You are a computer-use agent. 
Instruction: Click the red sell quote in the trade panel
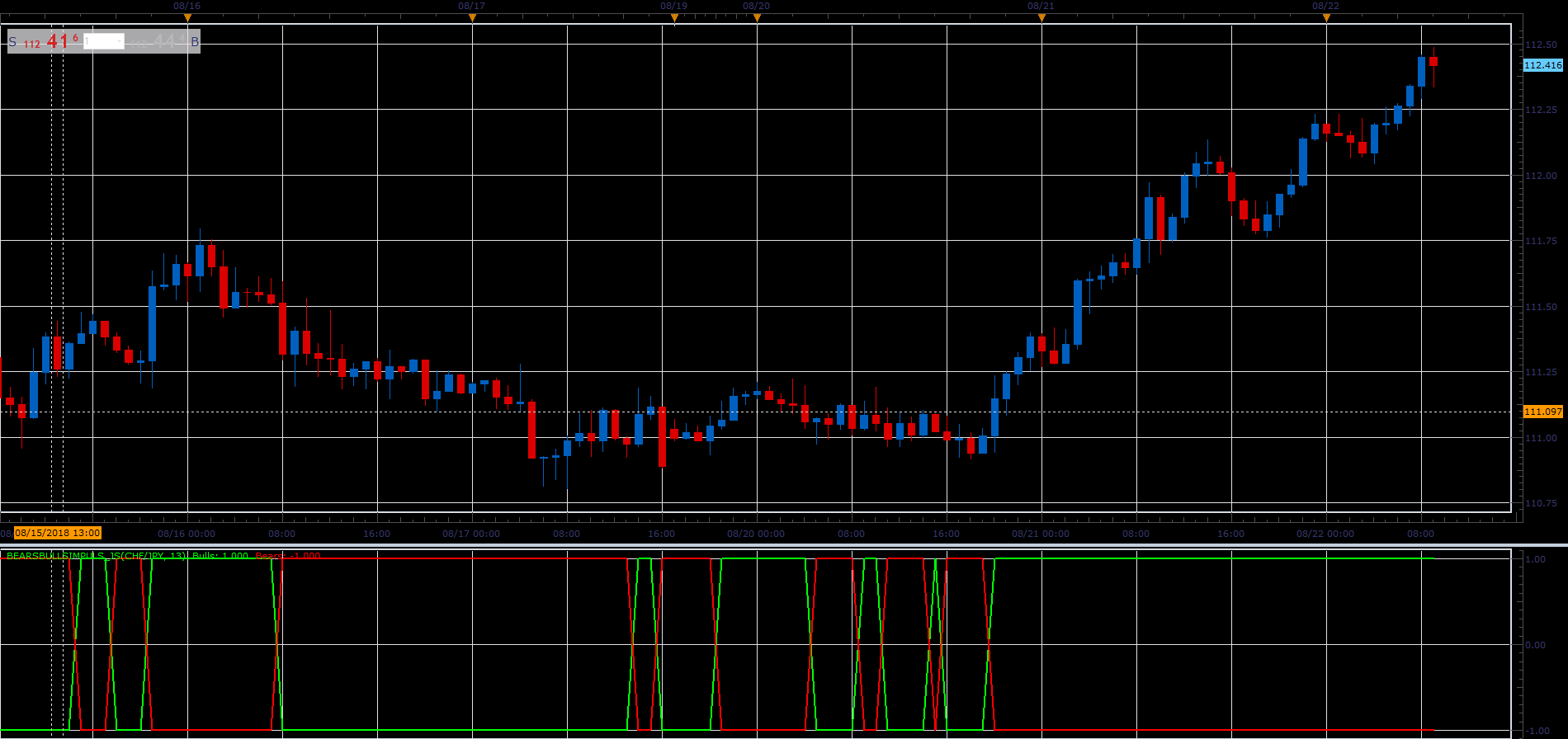51,41
